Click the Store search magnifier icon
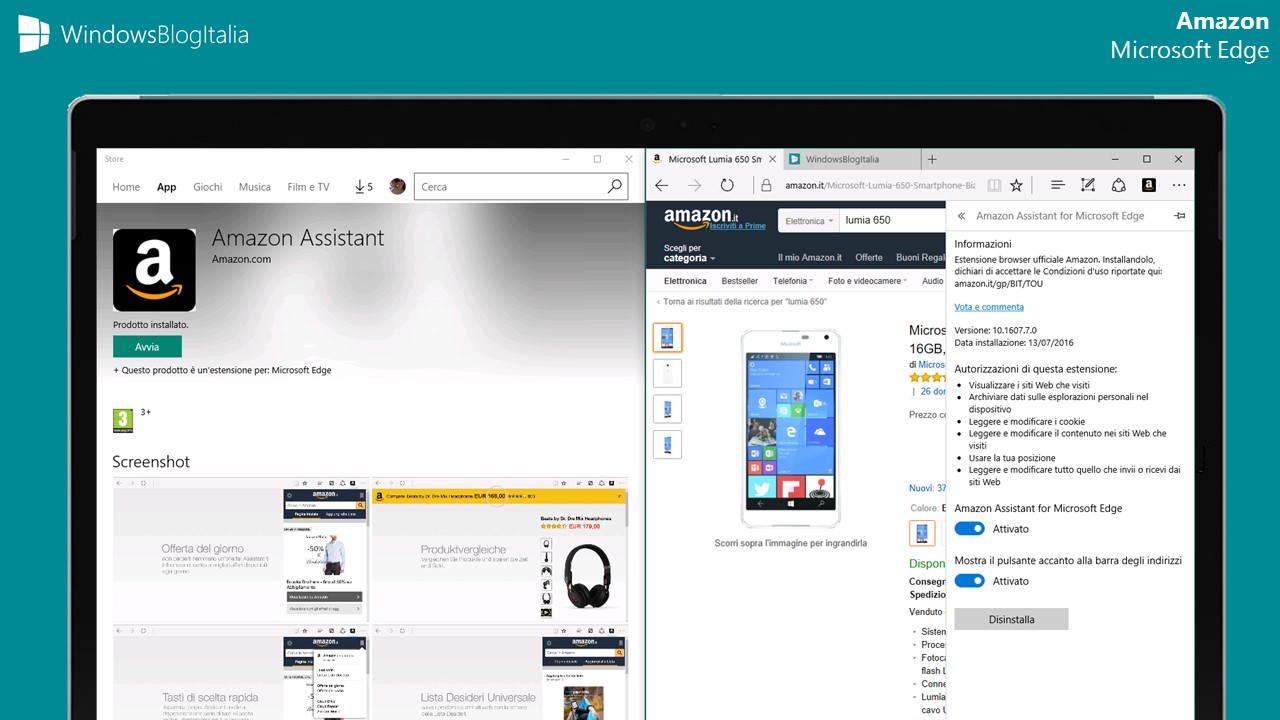1280x720 pixels. (615, 186)
